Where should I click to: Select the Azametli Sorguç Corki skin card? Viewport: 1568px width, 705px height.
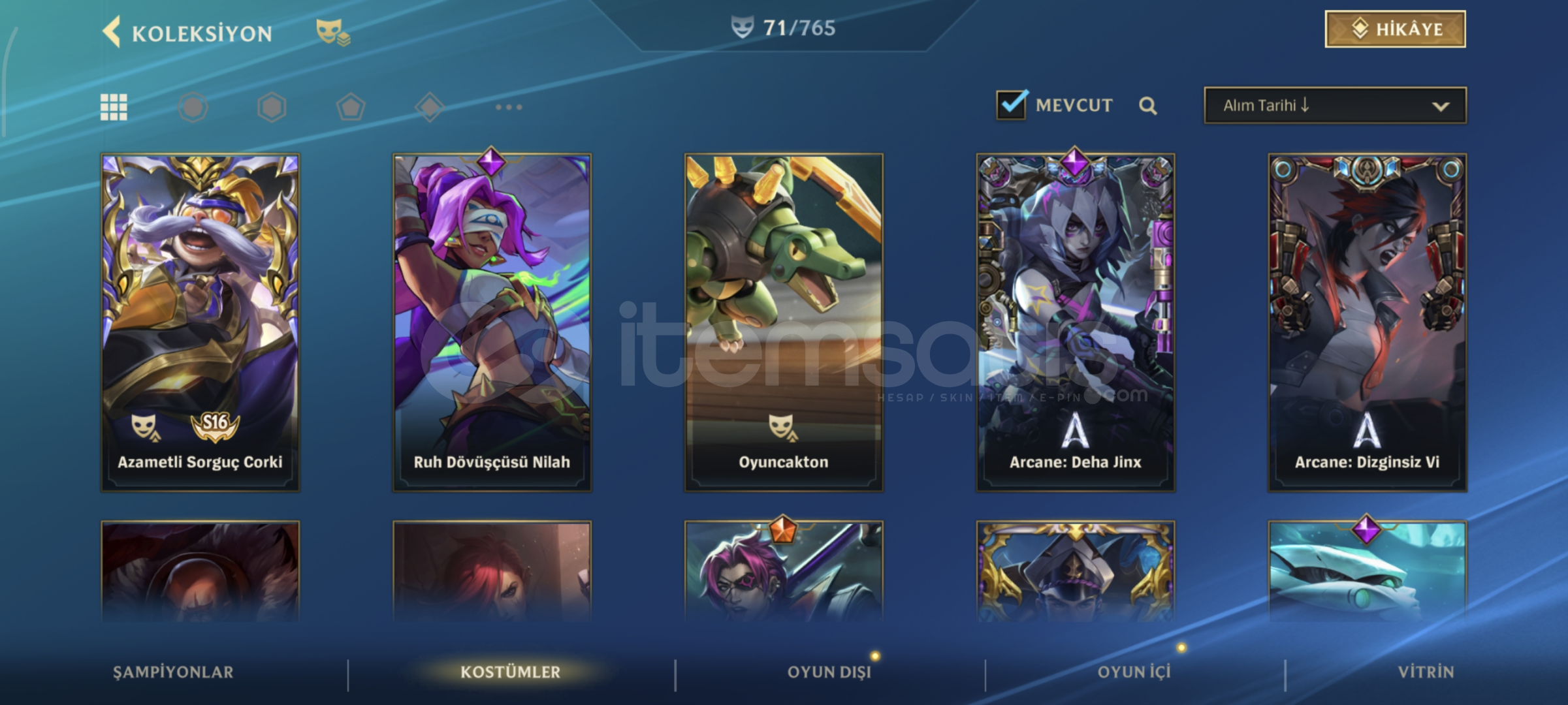coord(200,322)
